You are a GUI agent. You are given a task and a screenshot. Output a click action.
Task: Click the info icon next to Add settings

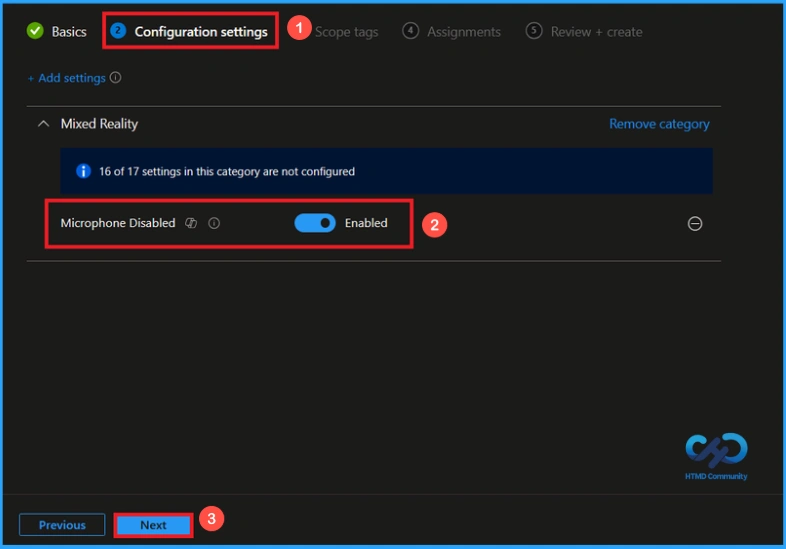[115, 78]
